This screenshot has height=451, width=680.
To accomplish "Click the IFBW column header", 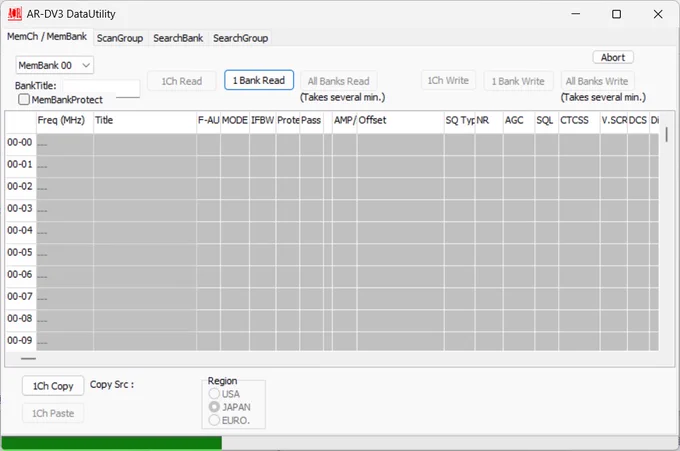I will point(262,121).
